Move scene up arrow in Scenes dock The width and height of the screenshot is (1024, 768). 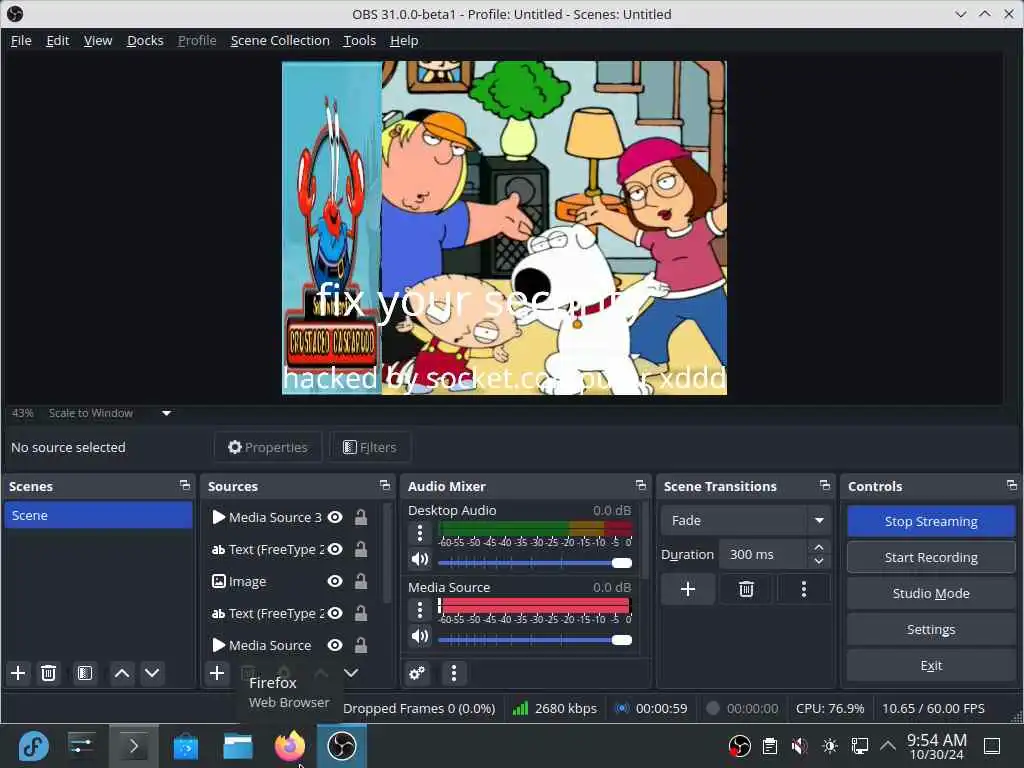(x=122, y=673)
